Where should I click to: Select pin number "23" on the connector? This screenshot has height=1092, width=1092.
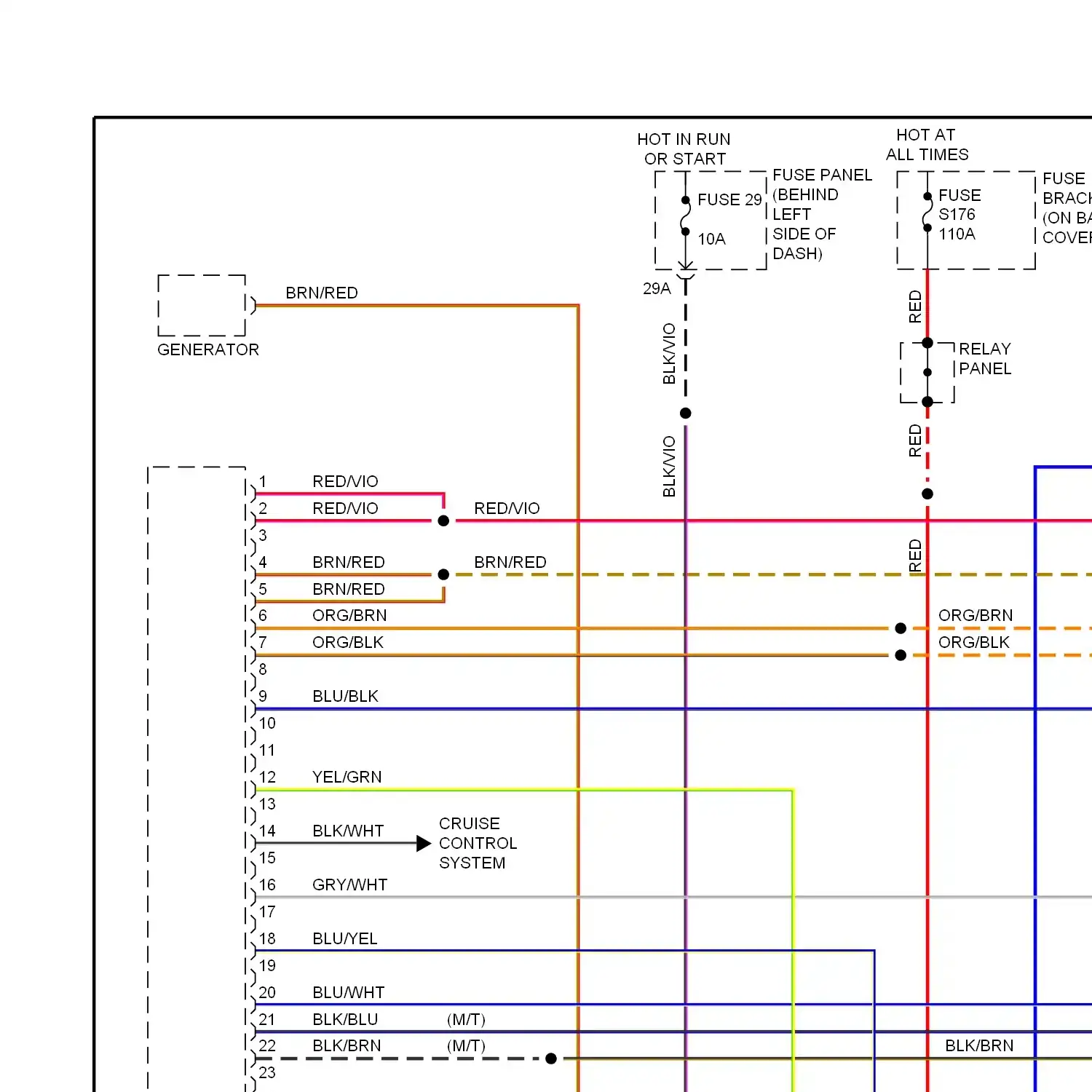click(x=267, y=1072)
